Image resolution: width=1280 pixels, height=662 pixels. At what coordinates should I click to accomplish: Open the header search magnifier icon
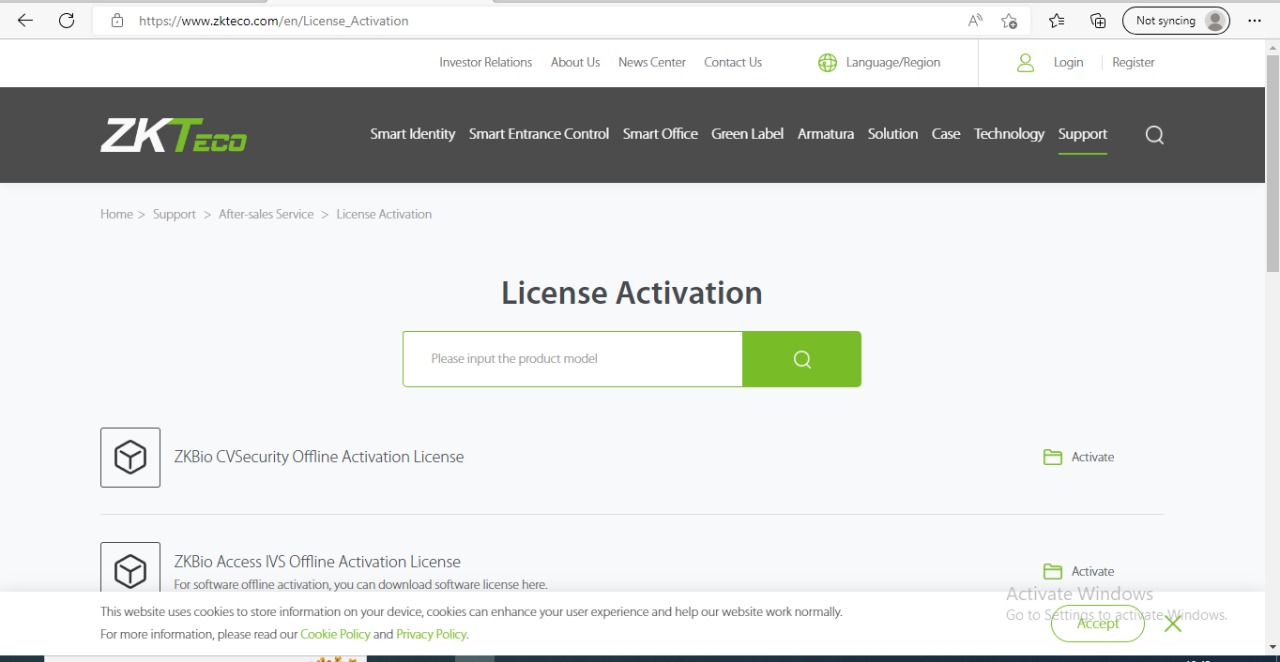1154,135
